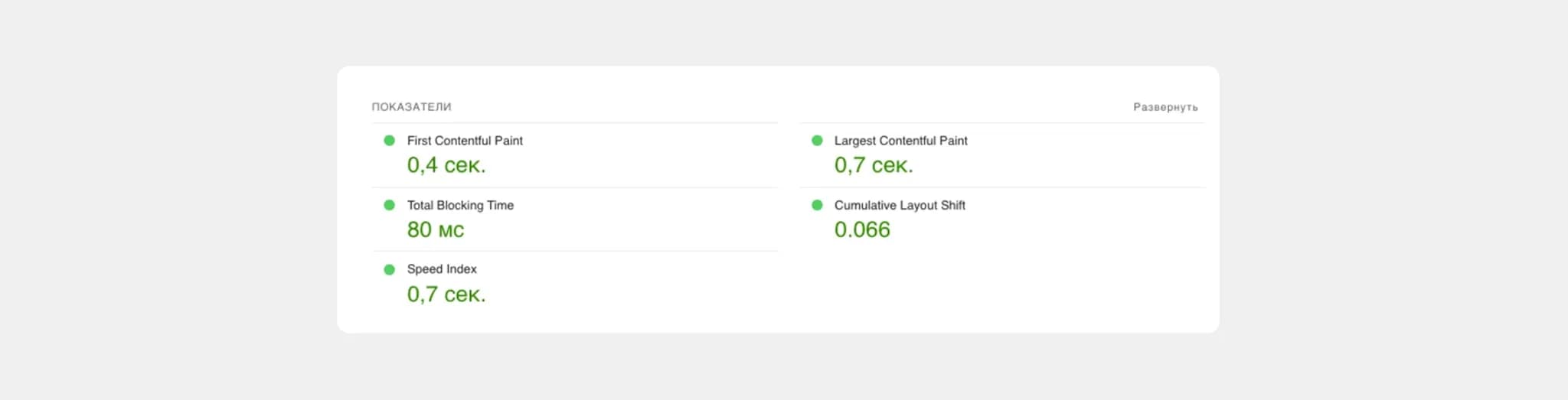Expand metrics with the Развернуть link
This screenshot has width=1568, height=400.
coord(1165,107)
